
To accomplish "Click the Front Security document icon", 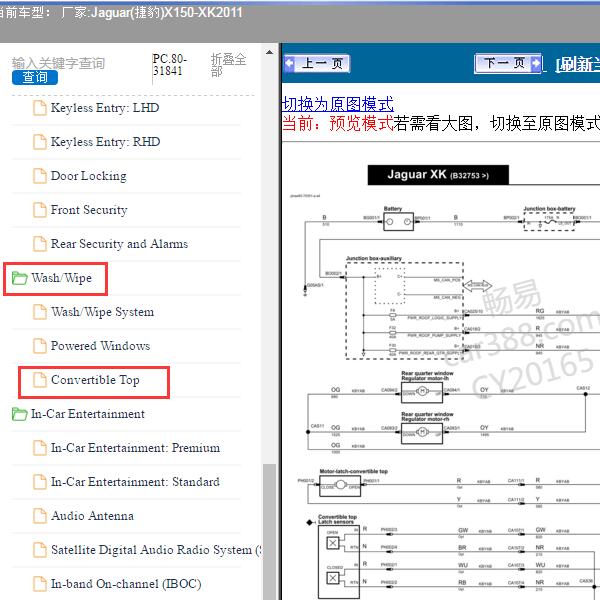I will pyautogui.click(x=40, y=210).
